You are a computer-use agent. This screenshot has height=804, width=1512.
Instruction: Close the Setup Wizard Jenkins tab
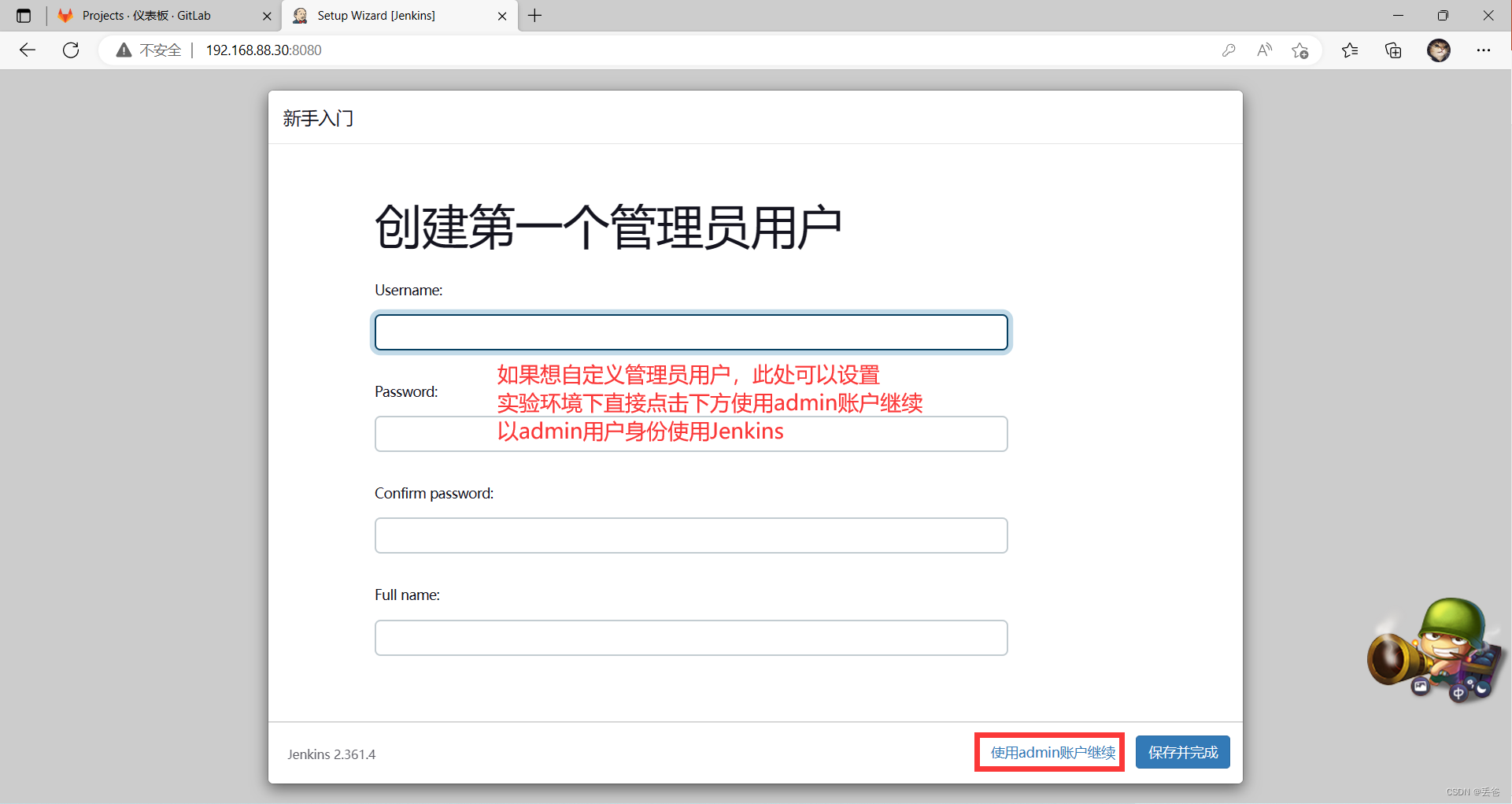[x=502, y=16]
